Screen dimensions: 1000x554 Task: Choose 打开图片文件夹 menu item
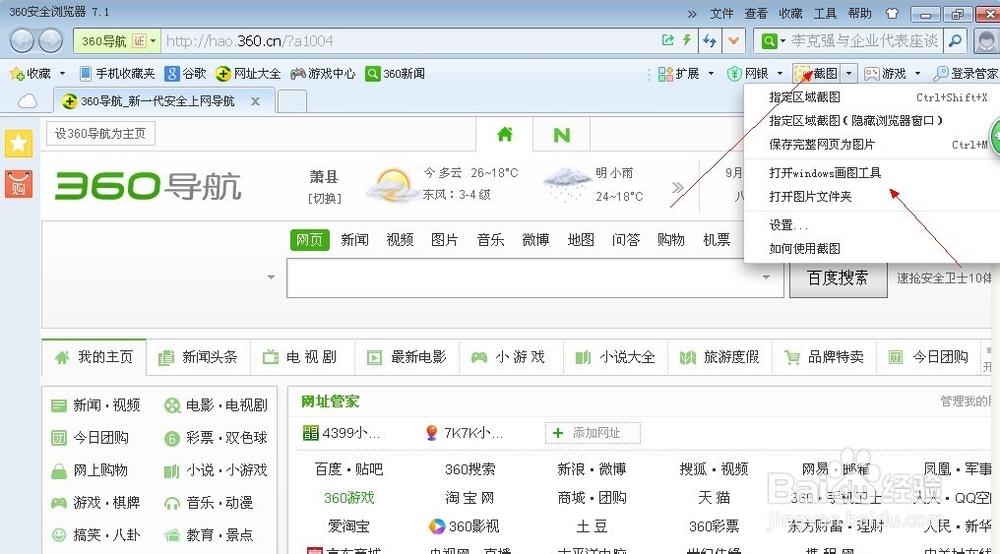click(872, 196)
